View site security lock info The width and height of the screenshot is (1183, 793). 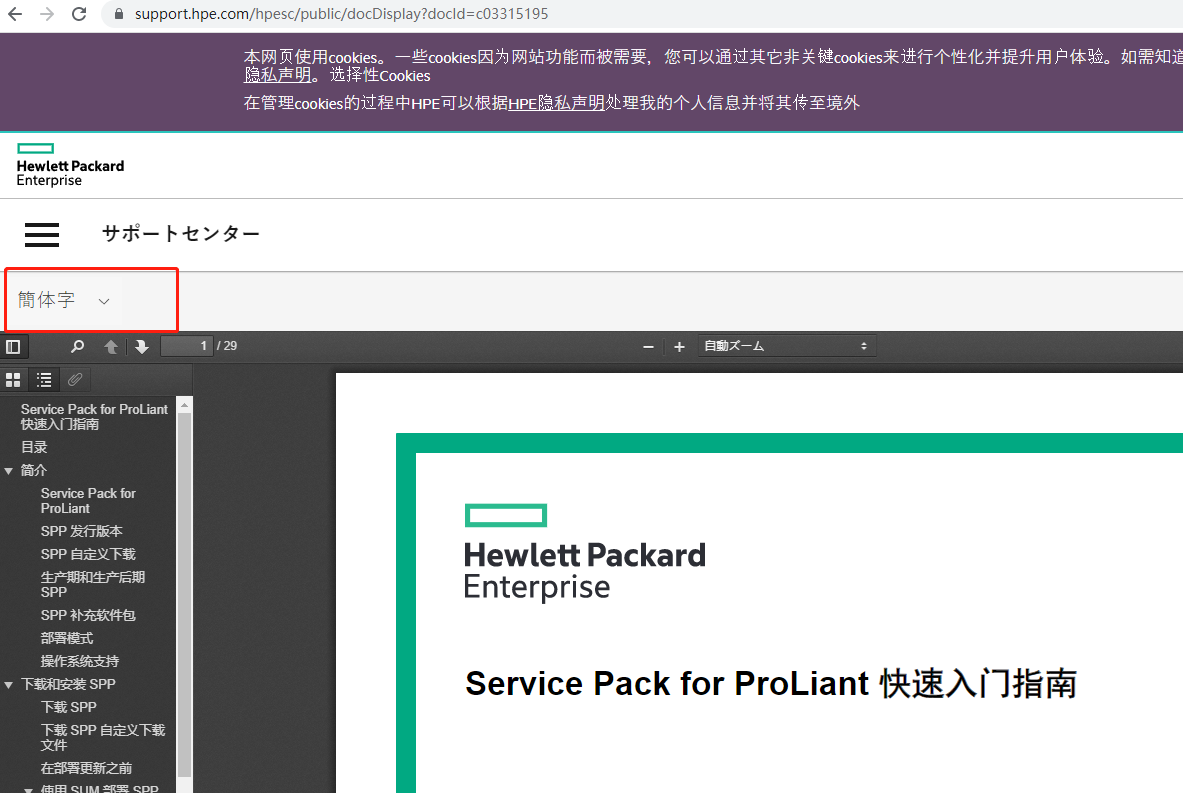pyautogui.click(x=118, y=14)
